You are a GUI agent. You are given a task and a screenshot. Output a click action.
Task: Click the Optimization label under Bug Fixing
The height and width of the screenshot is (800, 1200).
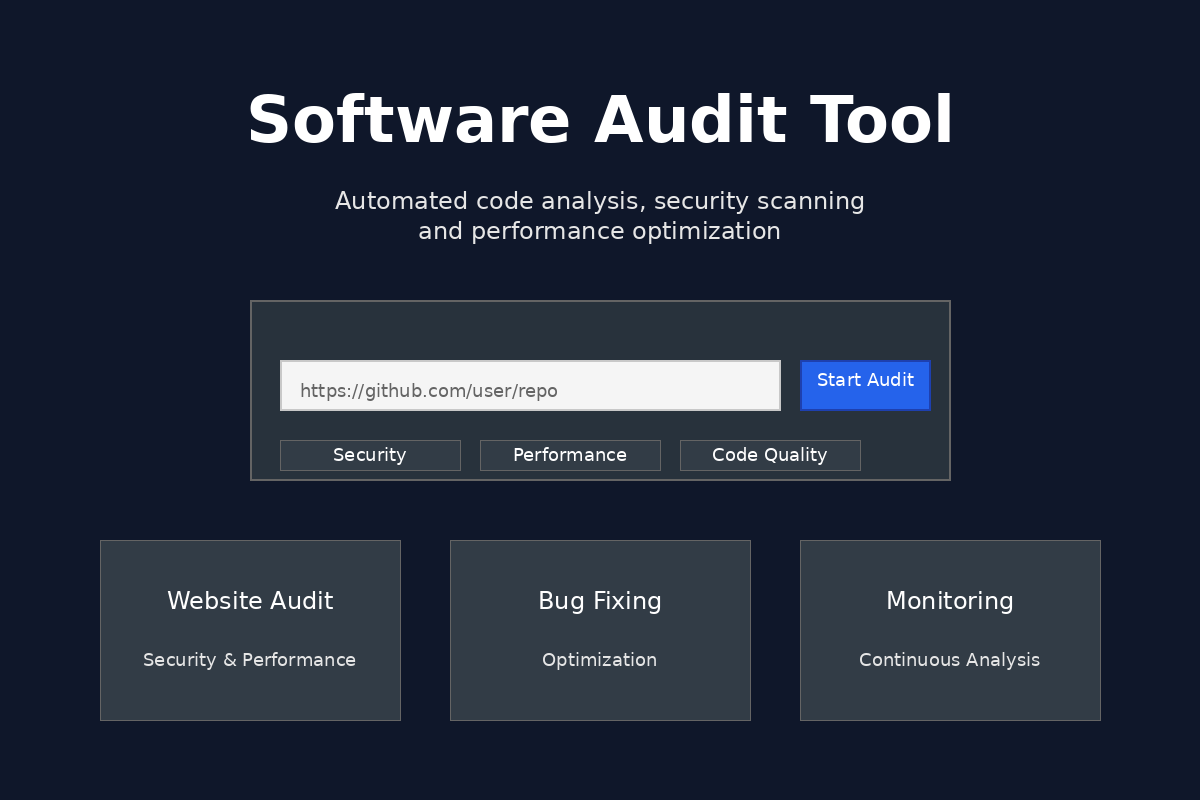click(x=600, y=660)
